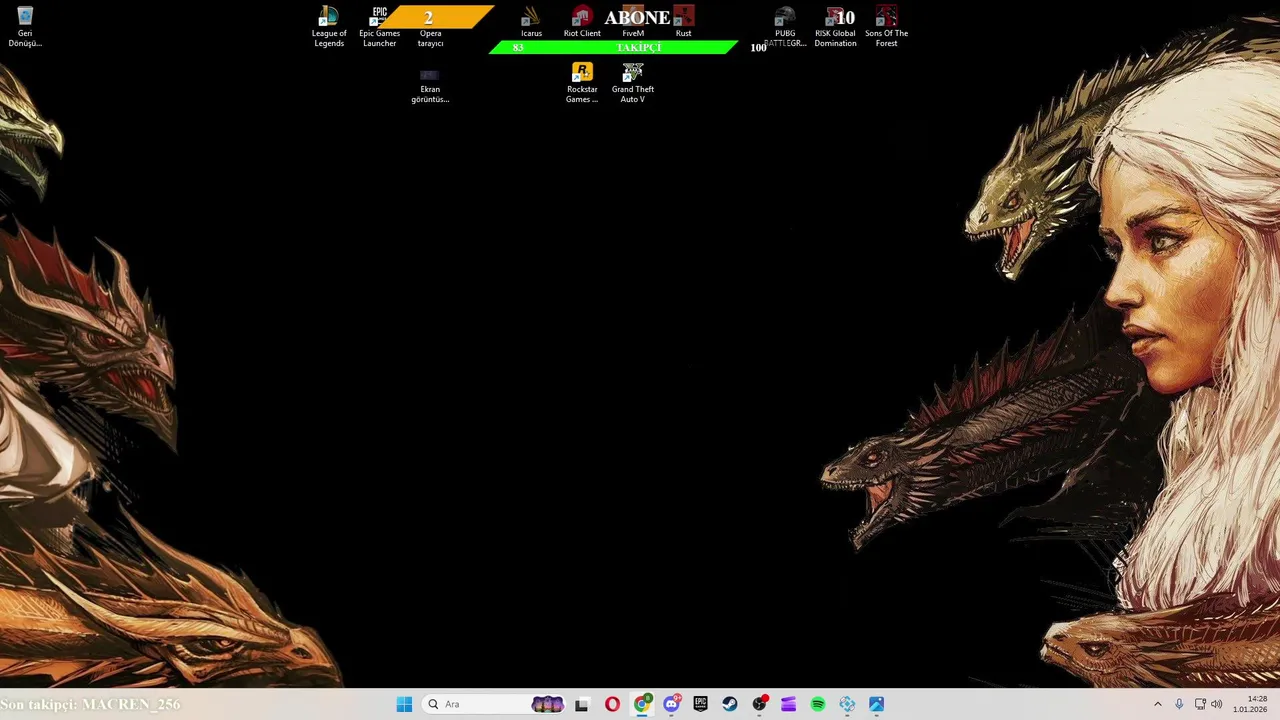Image resolution: width=1280 pixels, height=720 pixels.
Task: Open network settings from system tray
Action: pos(1200,704)
